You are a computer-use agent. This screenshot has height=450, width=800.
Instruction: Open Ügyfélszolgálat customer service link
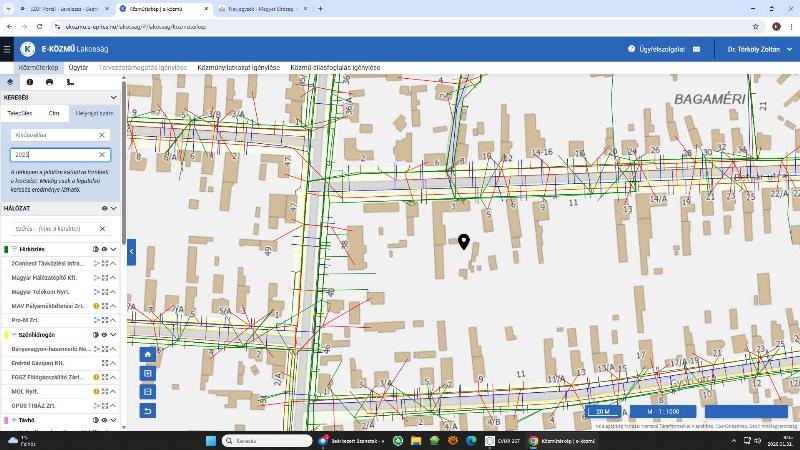[658, 49]
